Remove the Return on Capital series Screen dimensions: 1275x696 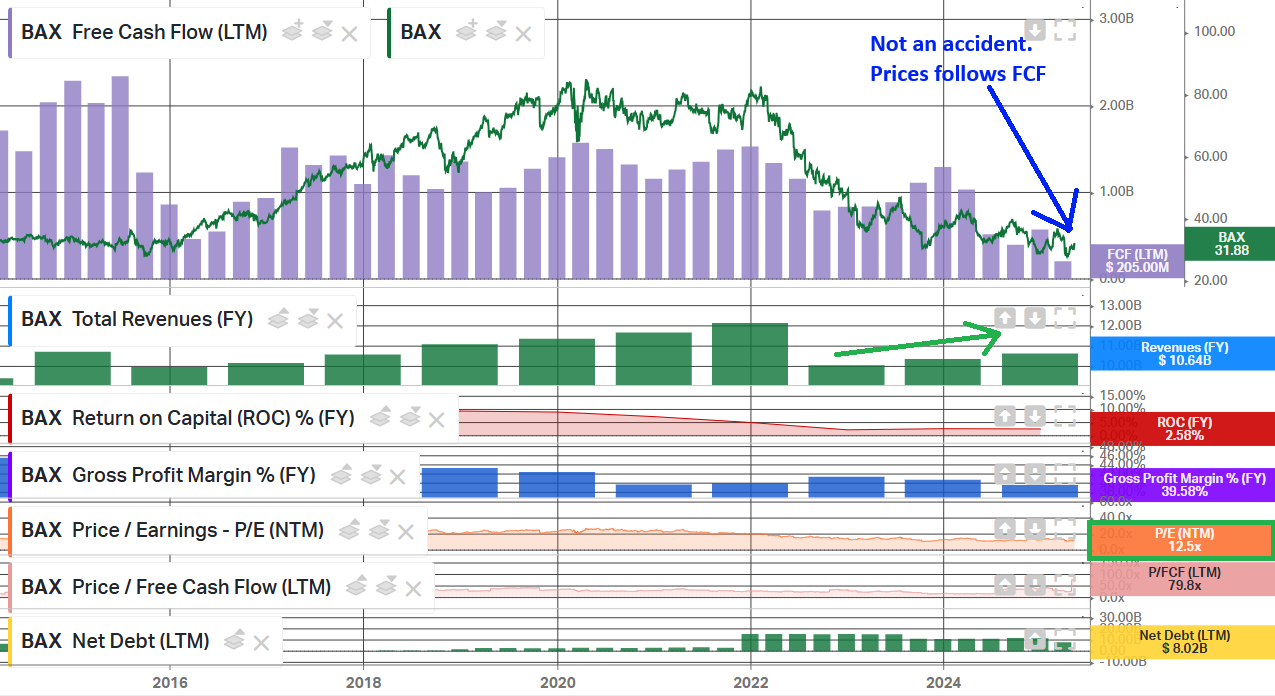point(437,419)
